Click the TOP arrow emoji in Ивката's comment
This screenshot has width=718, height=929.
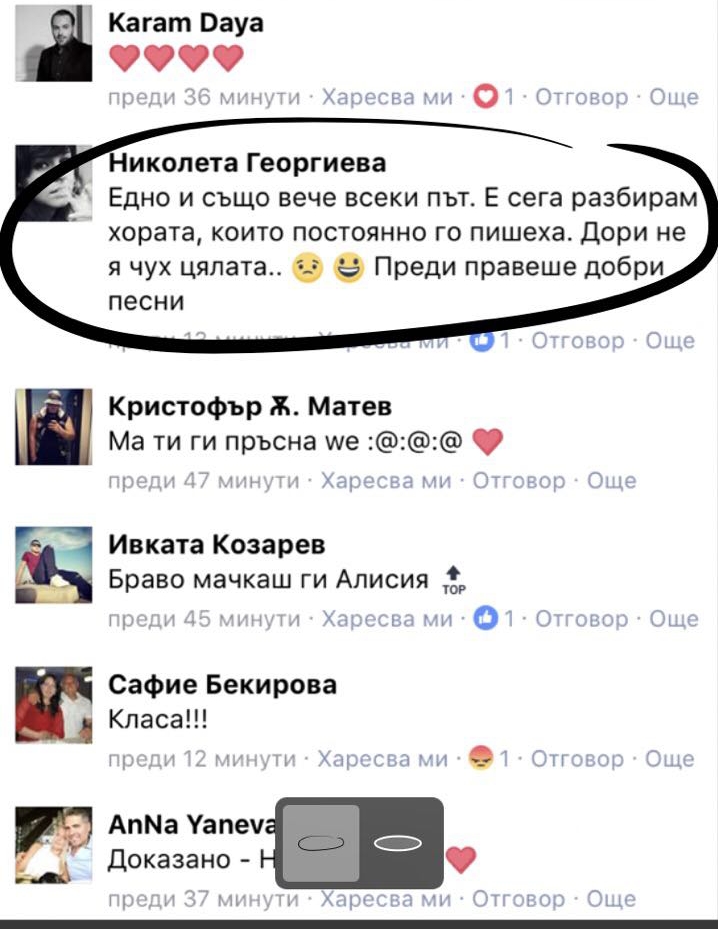click(x=453, y=580)
